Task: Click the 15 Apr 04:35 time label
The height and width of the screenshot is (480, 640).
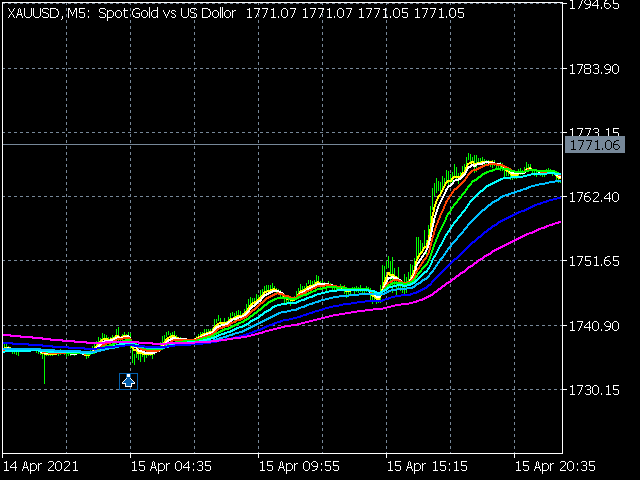Action: [x=171, y=466]
